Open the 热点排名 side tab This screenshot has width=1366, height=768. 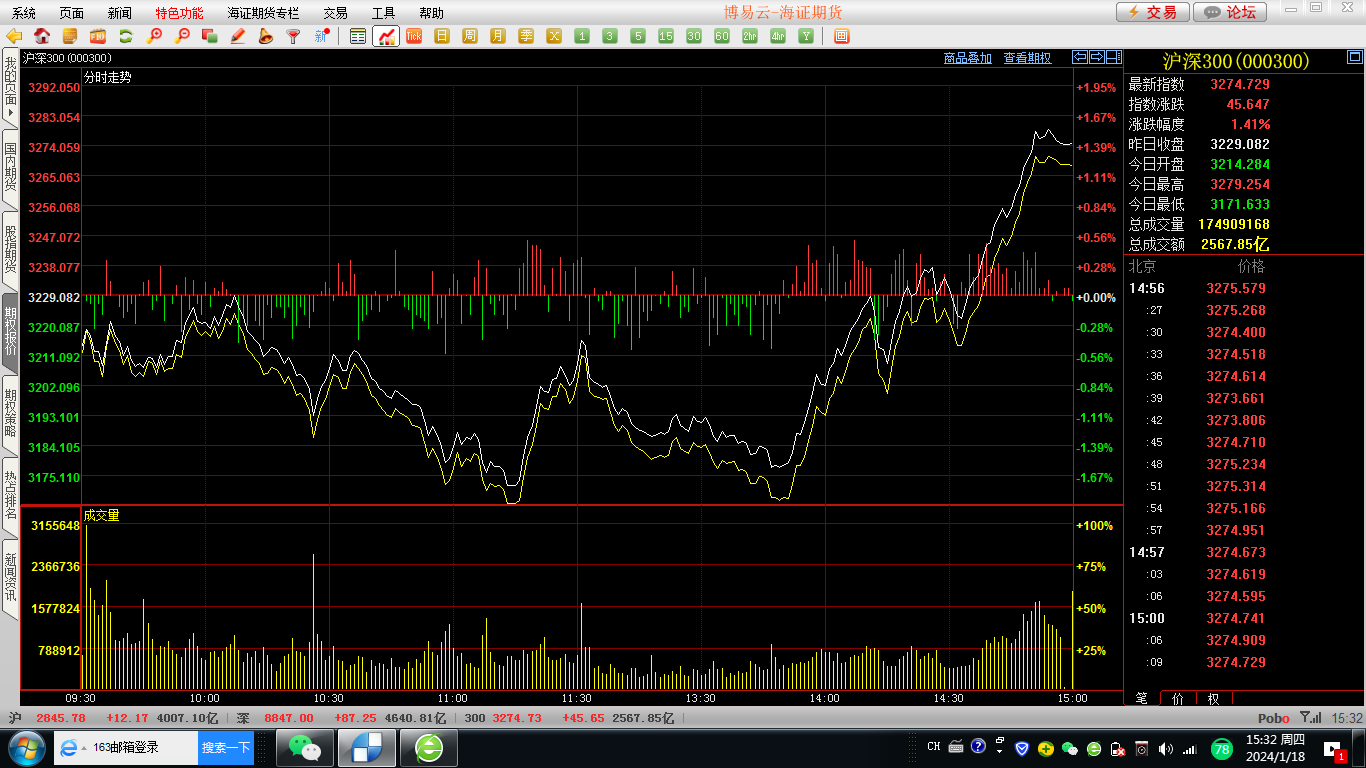[x=9, y=495]
